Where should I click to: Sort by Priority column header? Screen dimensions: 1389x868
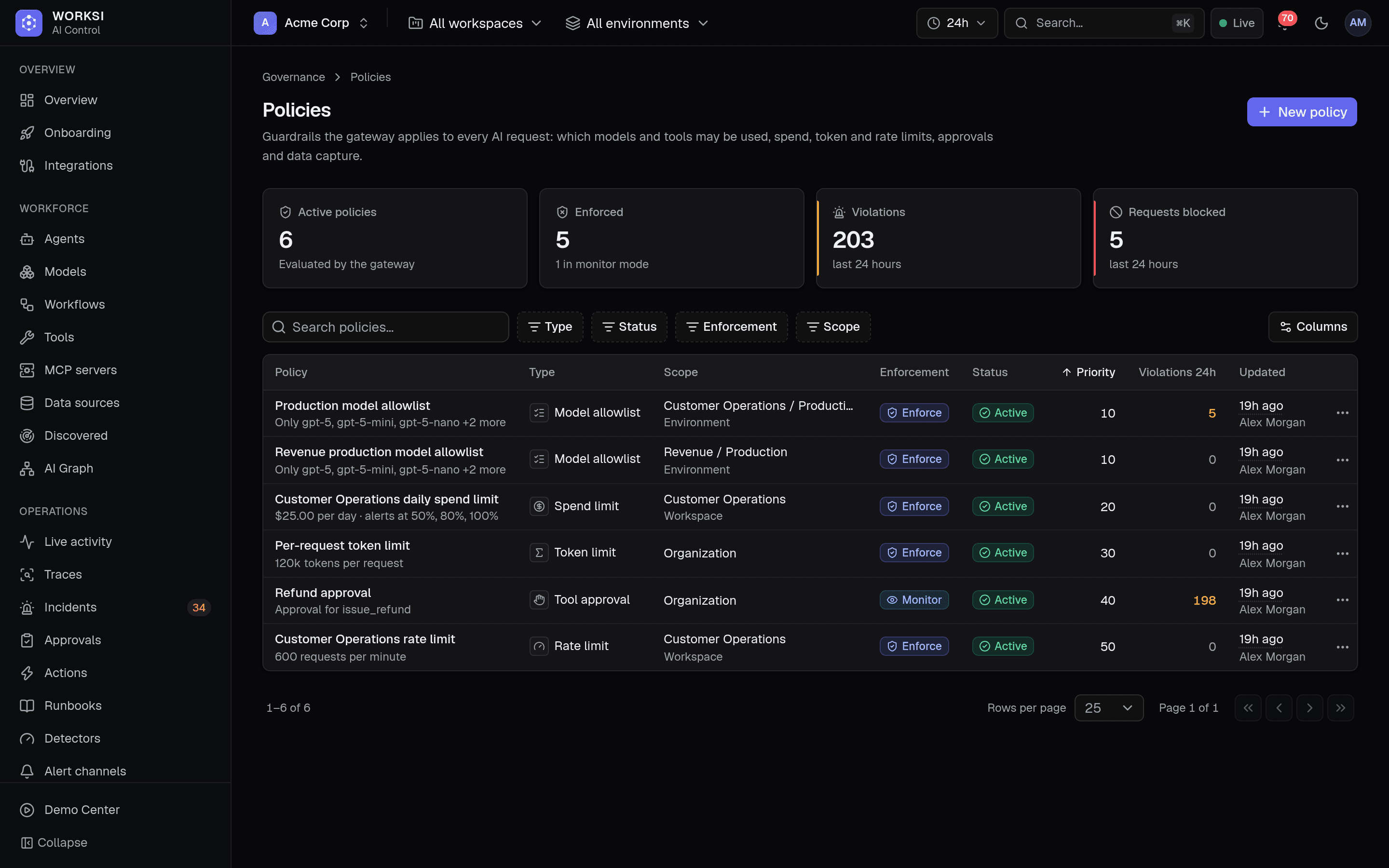tap(1088, 372)
